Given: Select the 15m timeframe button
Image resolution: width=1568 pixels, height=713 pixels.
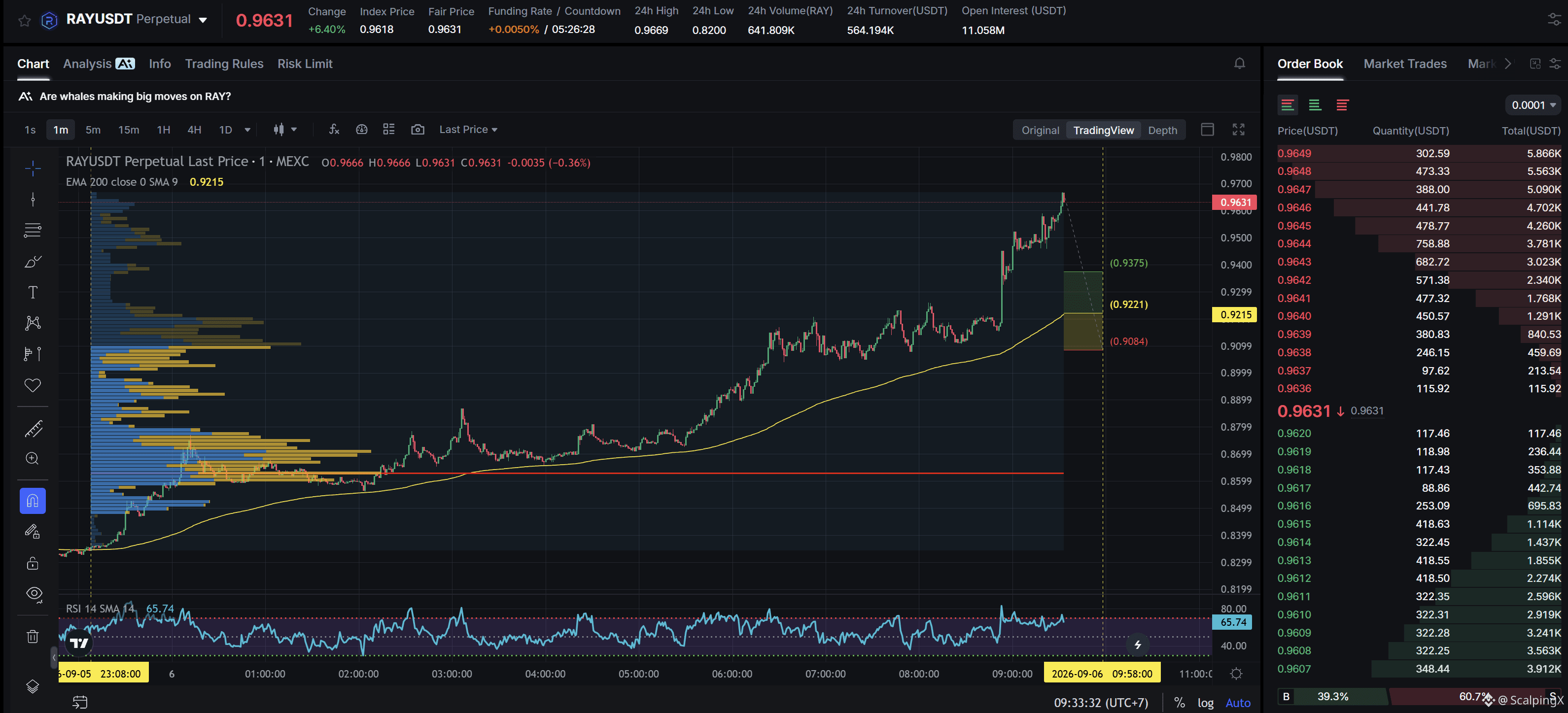Looking at the screenshot, I should coord(129,130).
